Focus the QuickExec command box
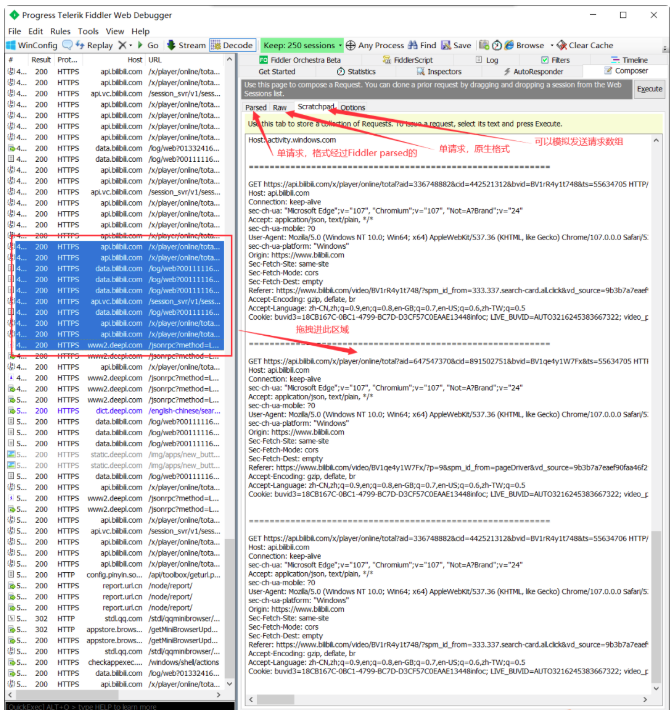 120,706
